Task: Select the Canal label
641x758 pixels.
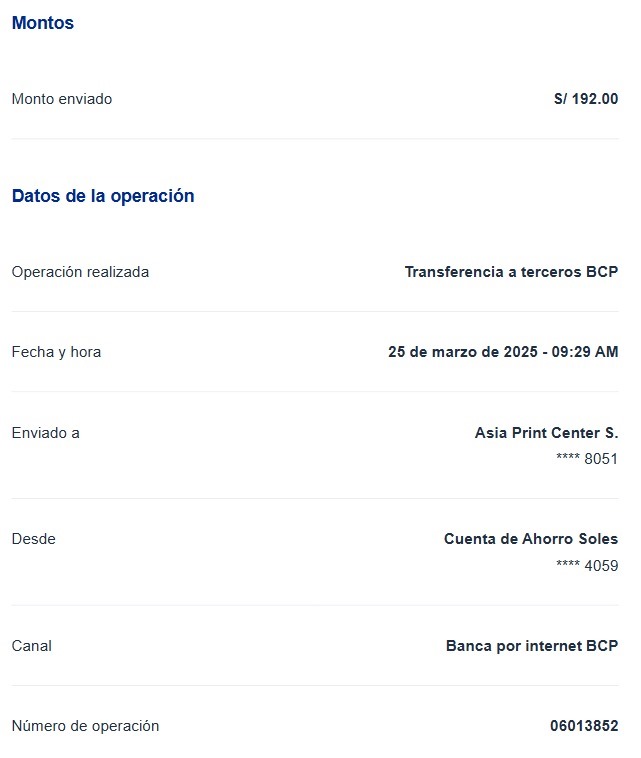Action: pos(32,646)
